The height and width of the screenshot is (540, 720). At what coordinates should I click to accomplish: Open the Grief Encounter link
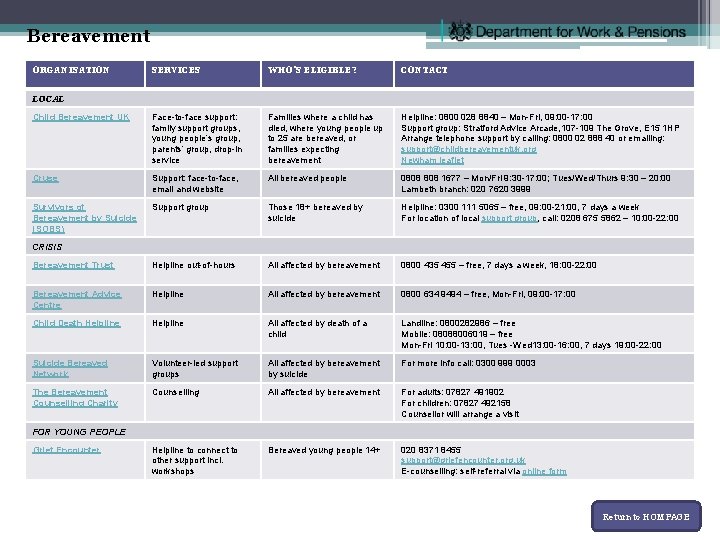pyautogui.click(x=67, y=450)
